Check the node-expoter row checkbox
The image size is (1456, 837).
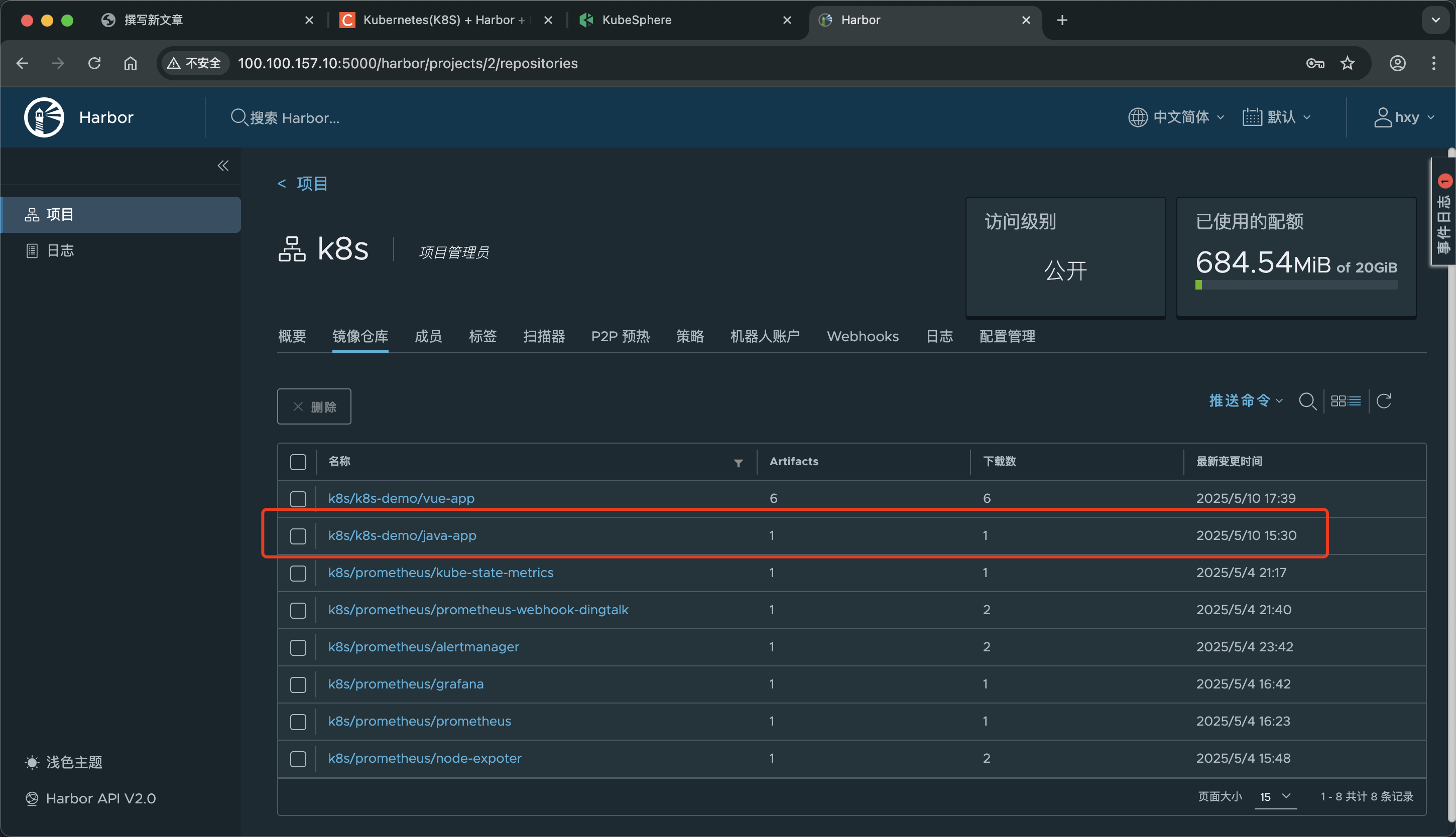point(298,759)
